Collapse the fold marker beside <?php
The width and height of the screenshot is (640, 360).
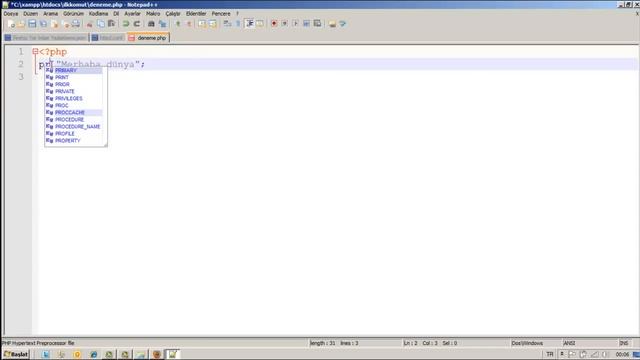(35, 51)
